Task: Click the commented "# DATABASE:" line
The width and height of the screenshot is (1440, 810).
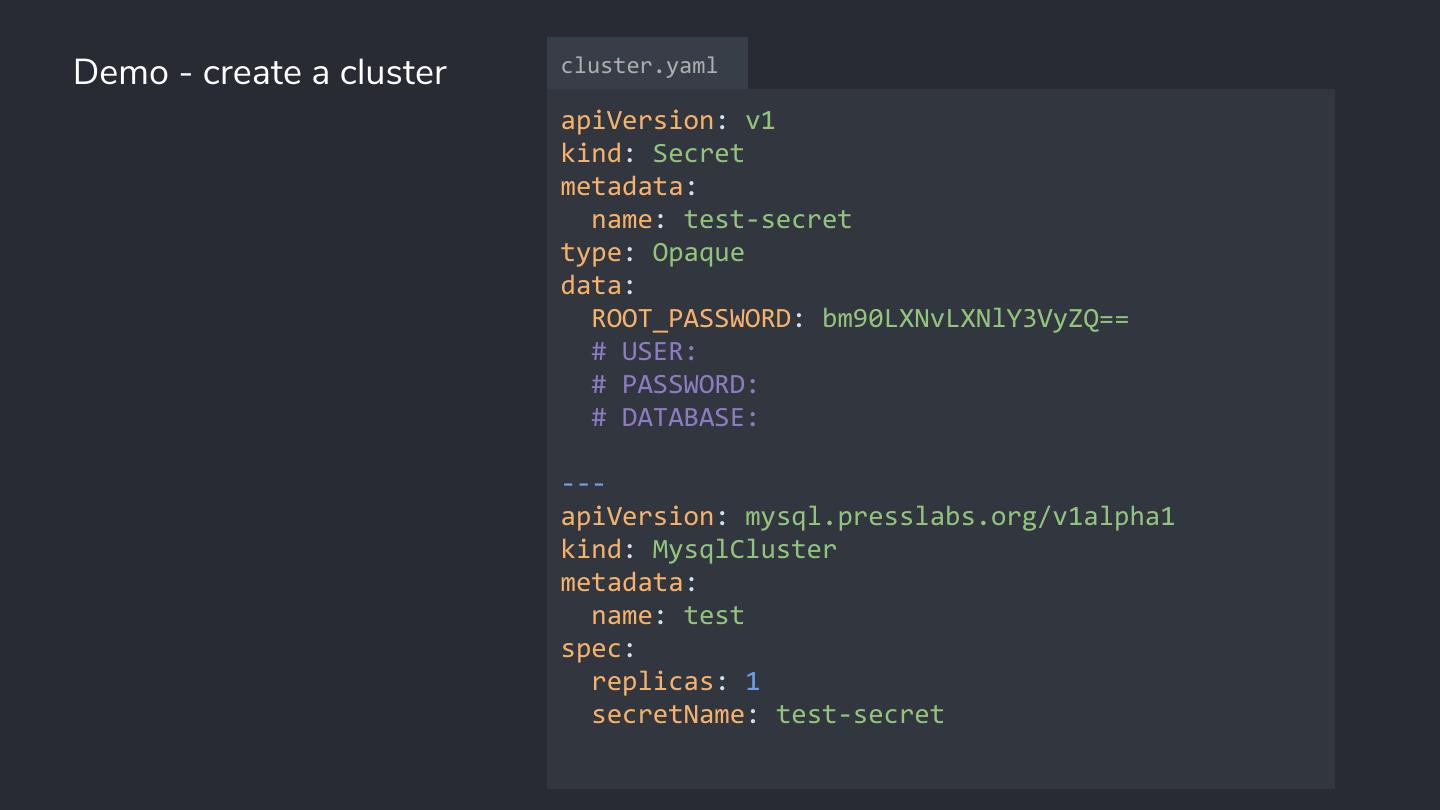Action: click(x=675, y=418)
